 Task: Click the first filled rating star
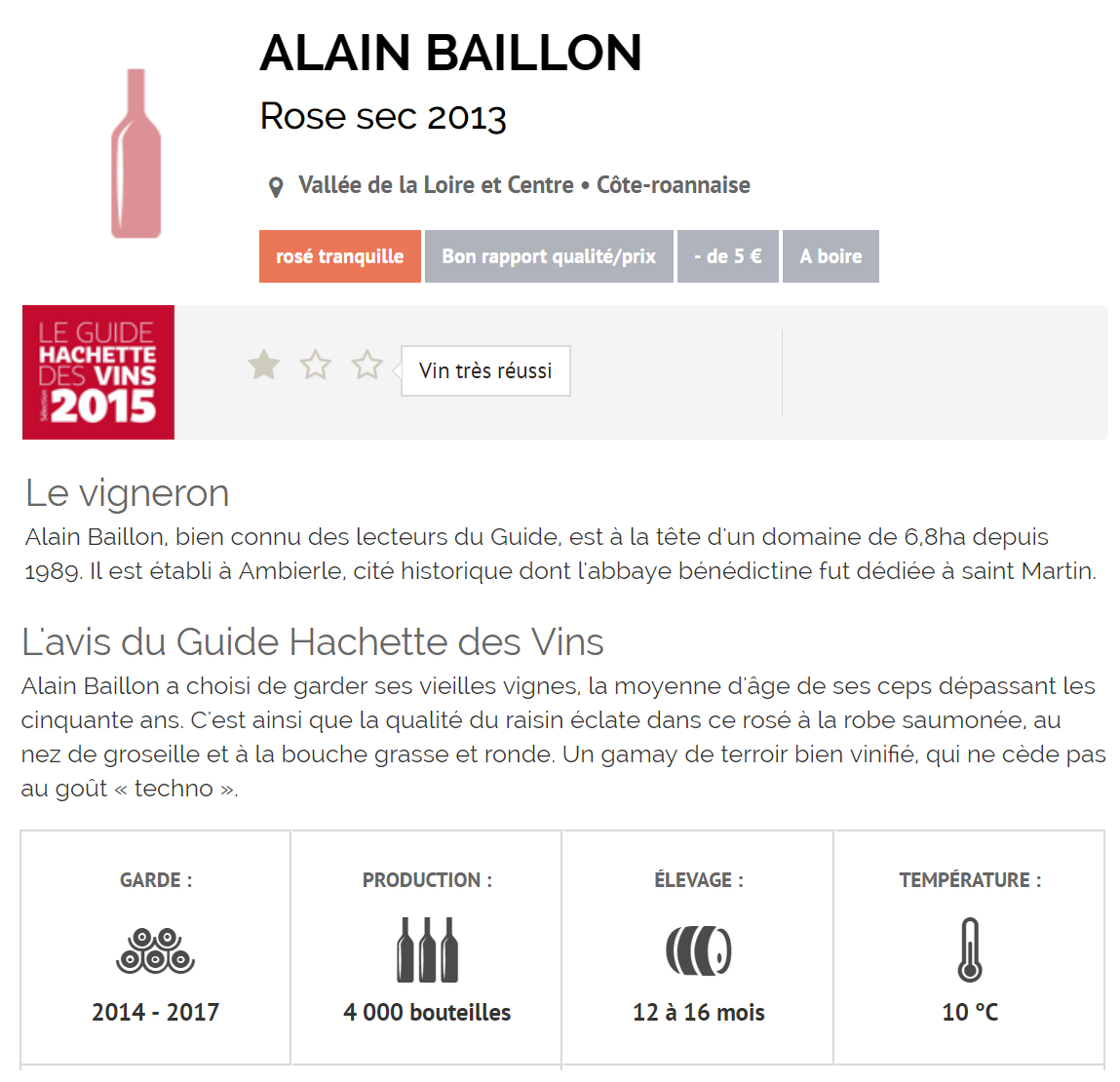(264, 366)
